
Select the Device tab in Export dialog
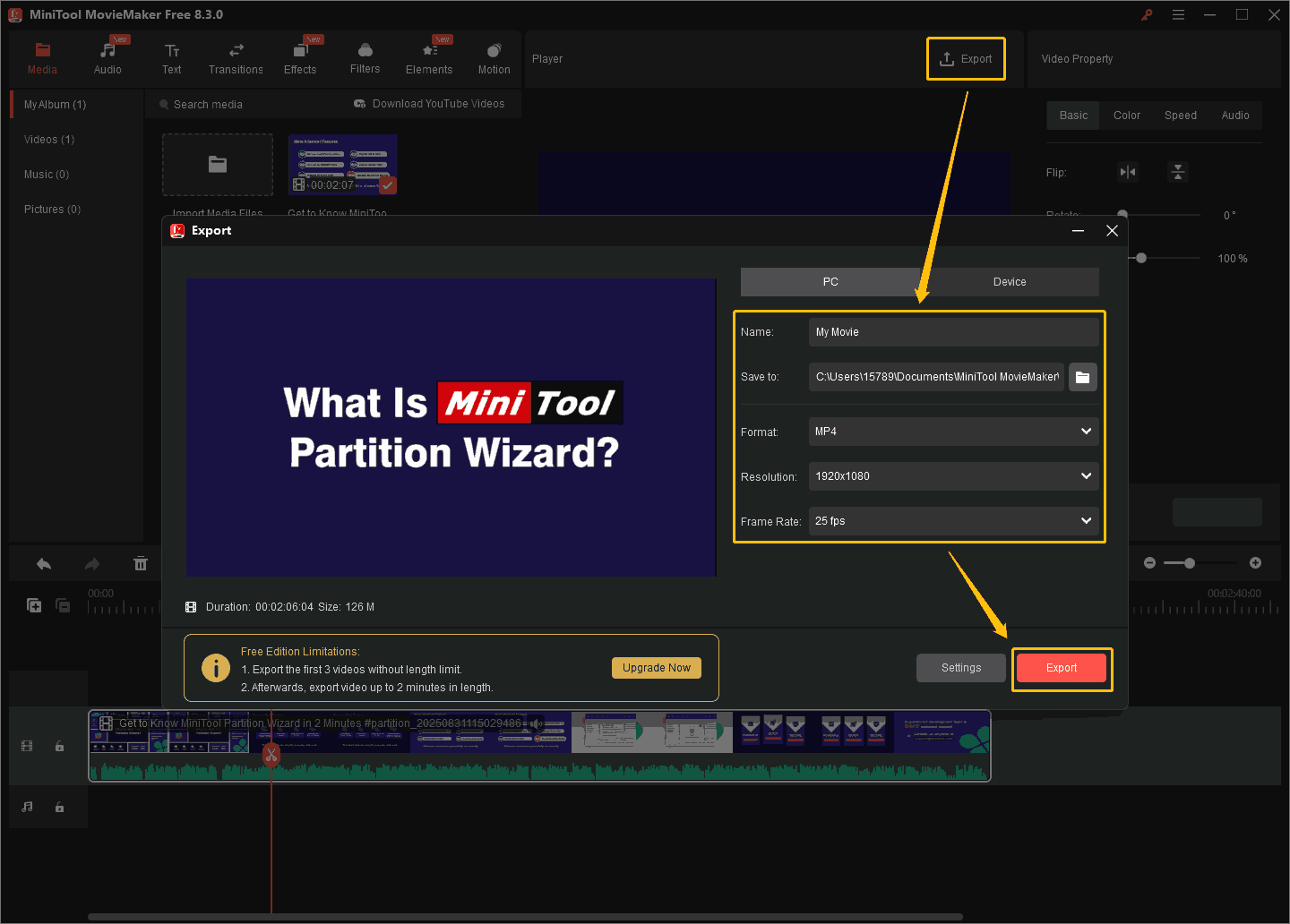click(x=1010, y=282)
